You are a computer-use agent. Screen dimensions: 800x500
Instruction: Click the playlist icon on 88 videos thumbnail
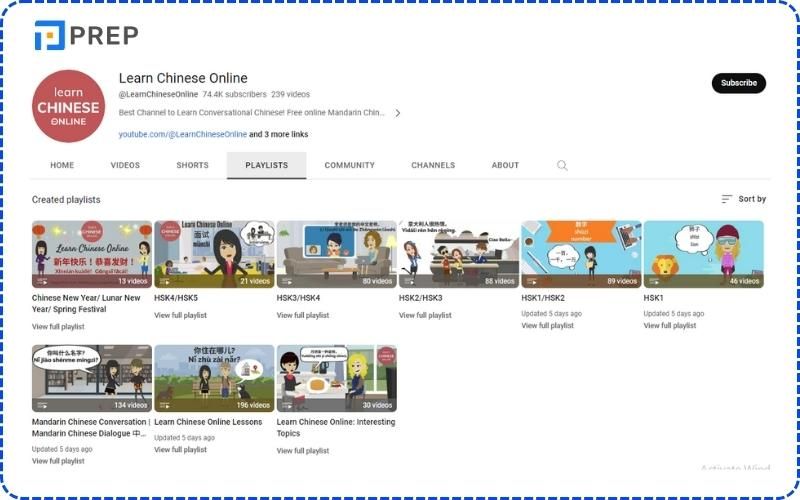409,281
